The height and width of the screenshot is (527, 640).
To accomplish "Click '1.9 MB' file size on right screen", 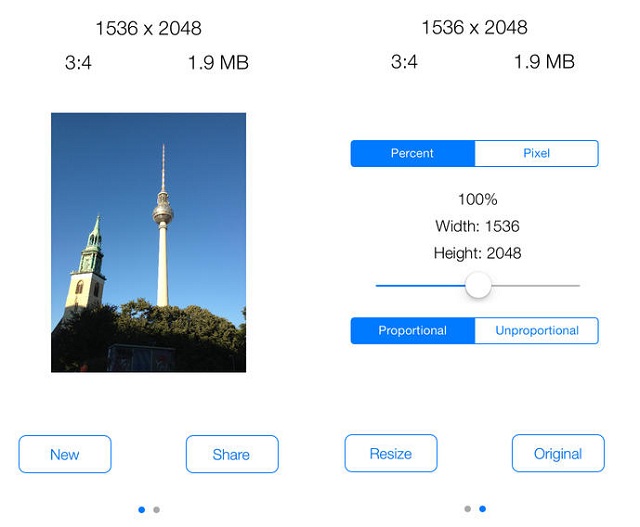I will [544, 62].
